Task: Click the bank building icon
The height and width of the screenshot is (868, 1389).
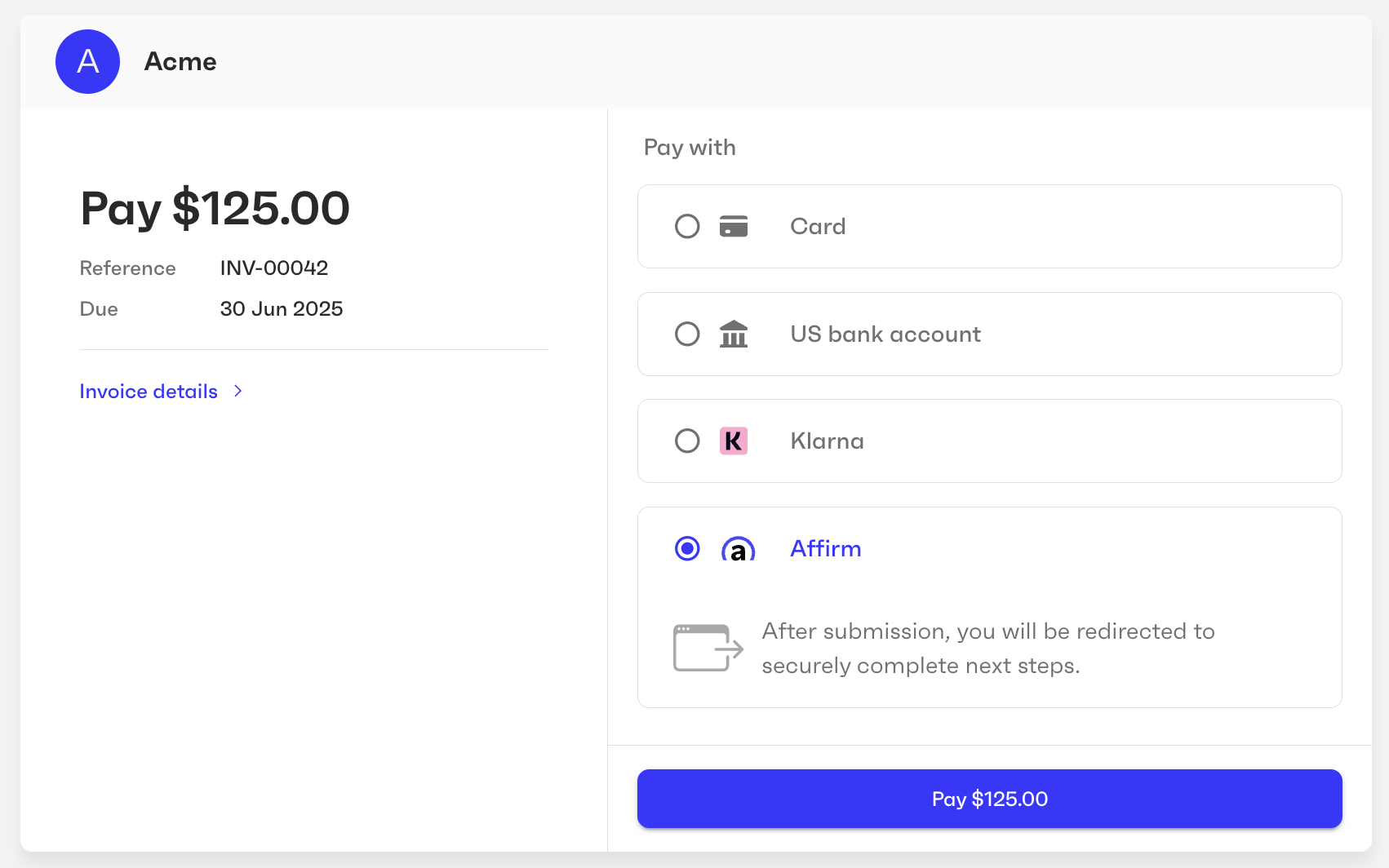Action: tap(733, 334)
